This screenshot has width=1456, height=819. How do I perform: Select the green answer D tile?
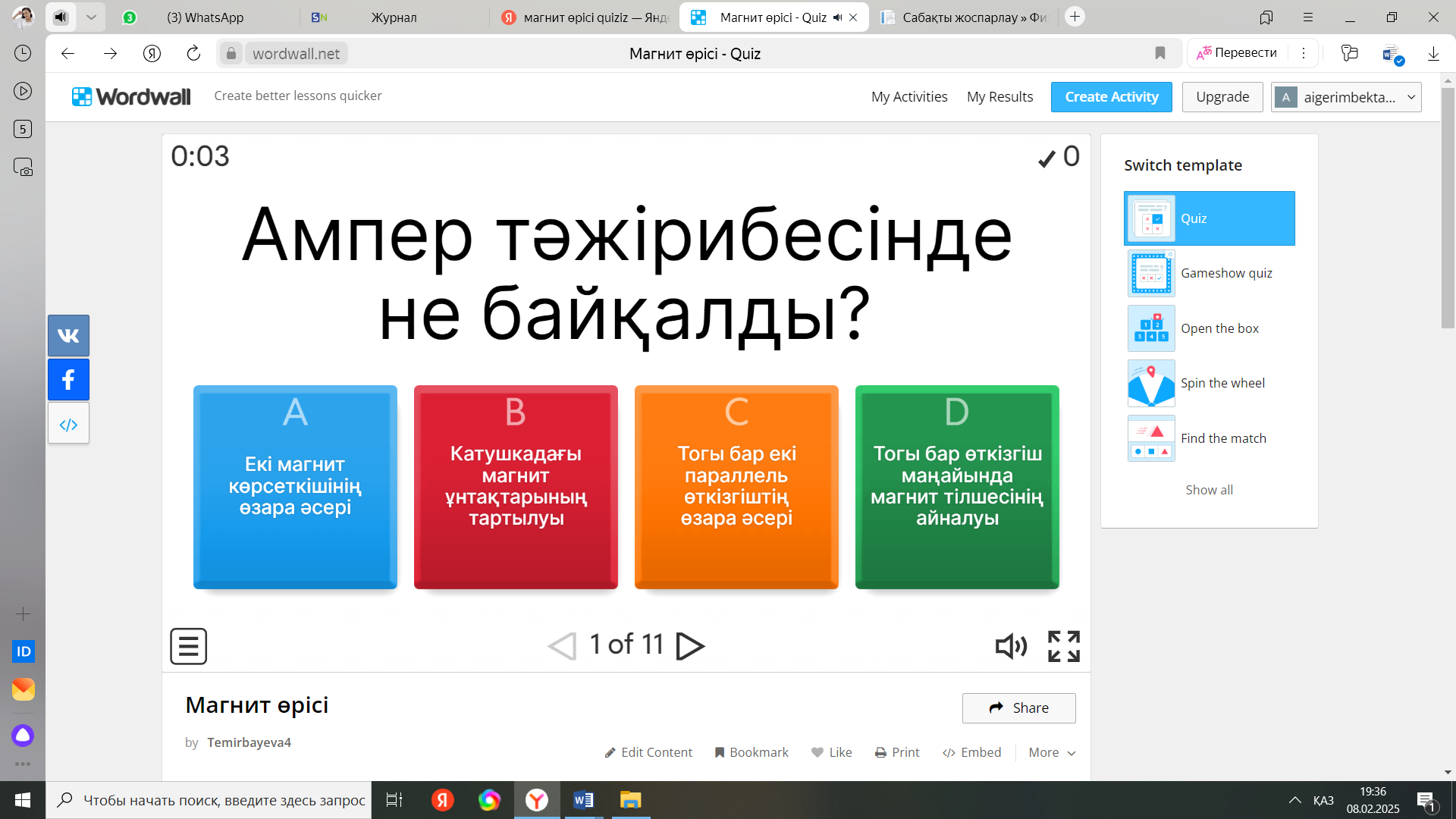956,487
